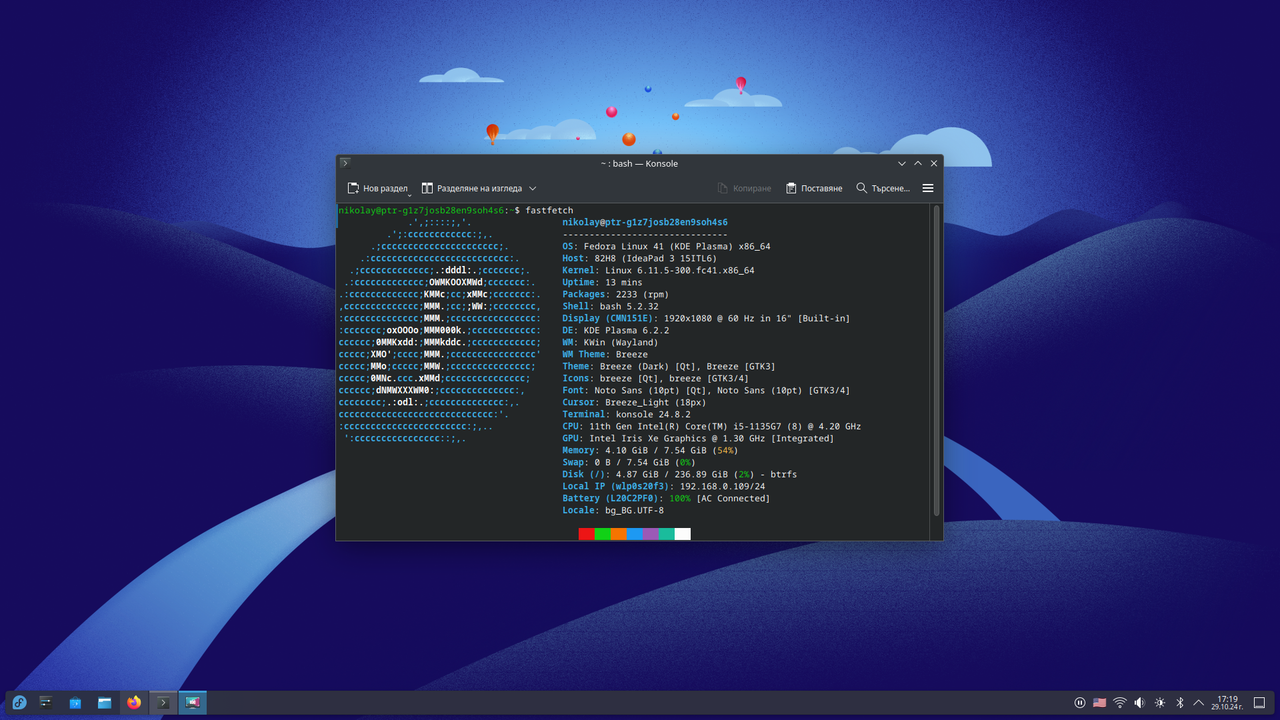This screenshot has width=1280, height=720.
Task: Click the "Local IP" 192.168.0.109/24 line
Action: point(664,486)
